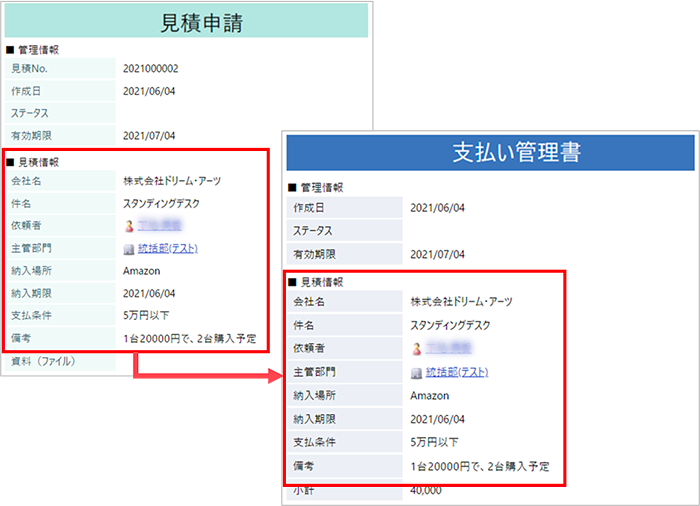Click the 見積情報 heading in 見積申請
The width and height of the screenshot is (700, 506).
coord(38,163)
